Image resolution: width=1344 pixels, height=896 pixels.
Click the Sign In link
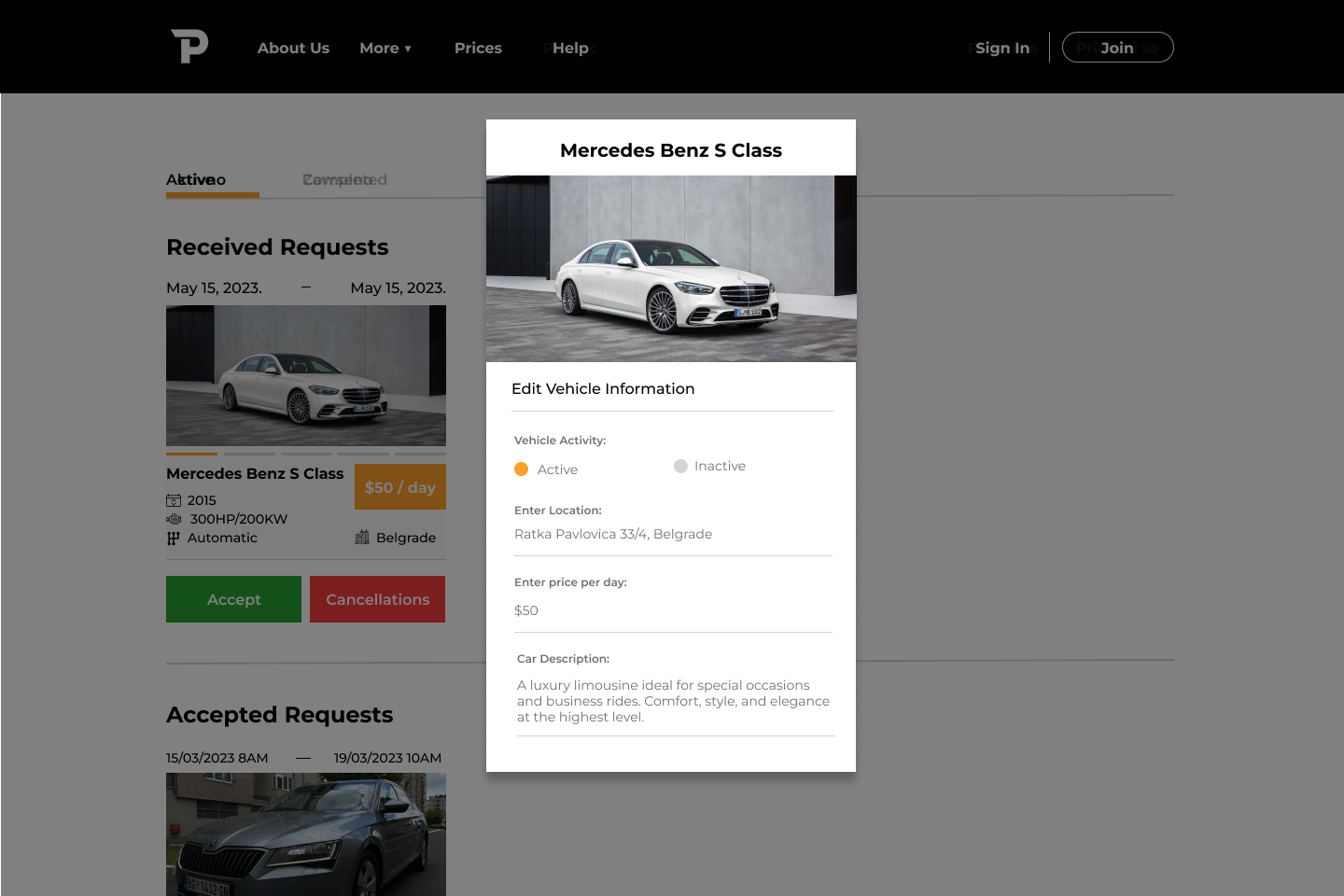click(1002, 48)
